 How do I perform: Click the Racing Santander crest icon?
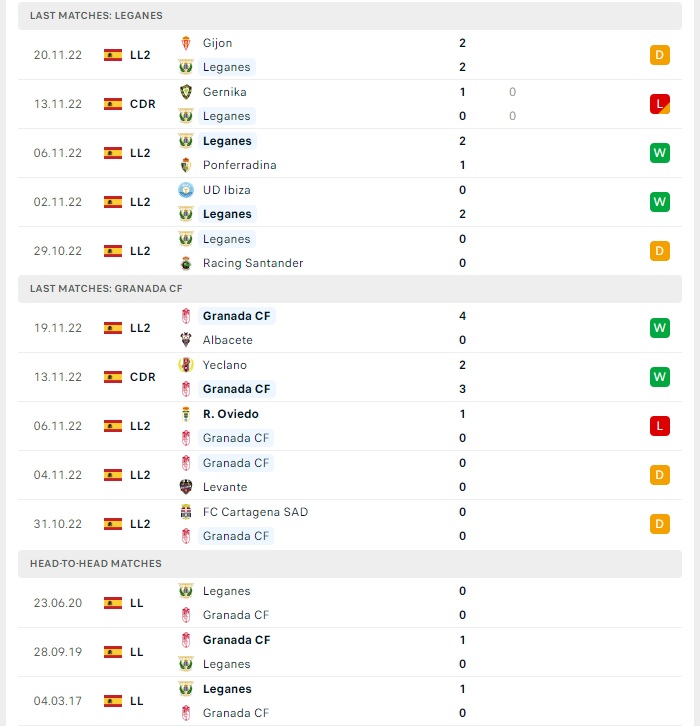point(186,263)
